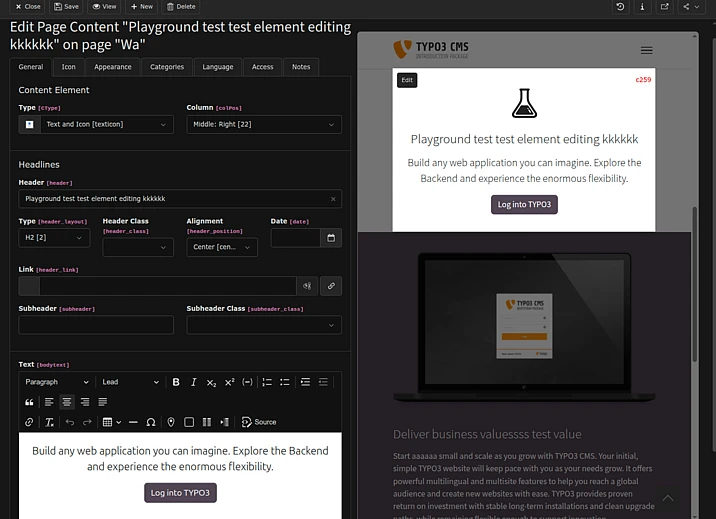Screen dimensions: 716x519
Task: Insert special character with Omega icon
Action: pyautogui.click(x=151, y=422)
